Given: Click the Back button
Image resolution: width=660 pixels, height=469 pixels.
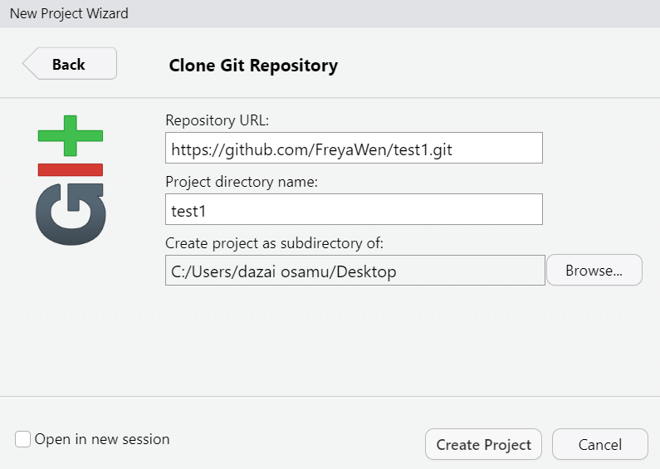Looking at the screenshot, I should tap(70, 64).
